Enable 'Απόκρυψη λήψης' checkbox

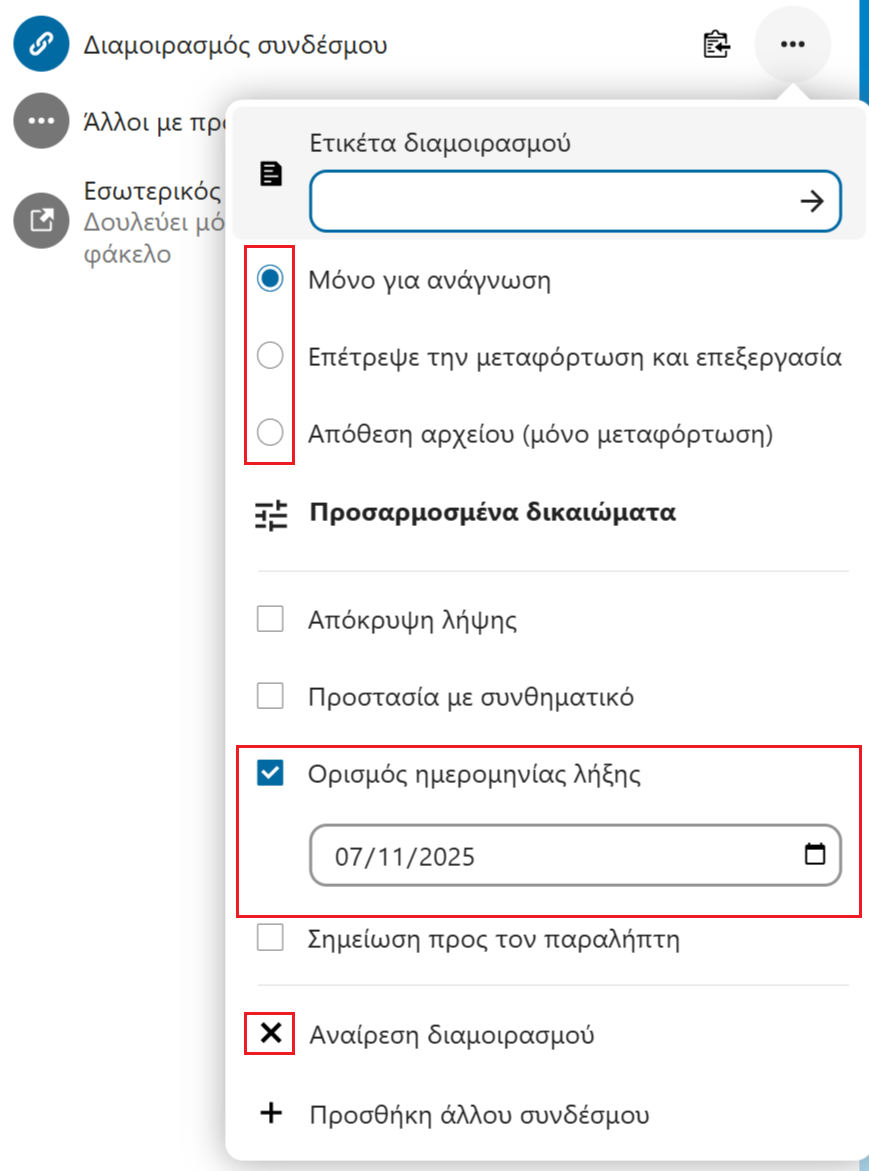click(270, 619)
